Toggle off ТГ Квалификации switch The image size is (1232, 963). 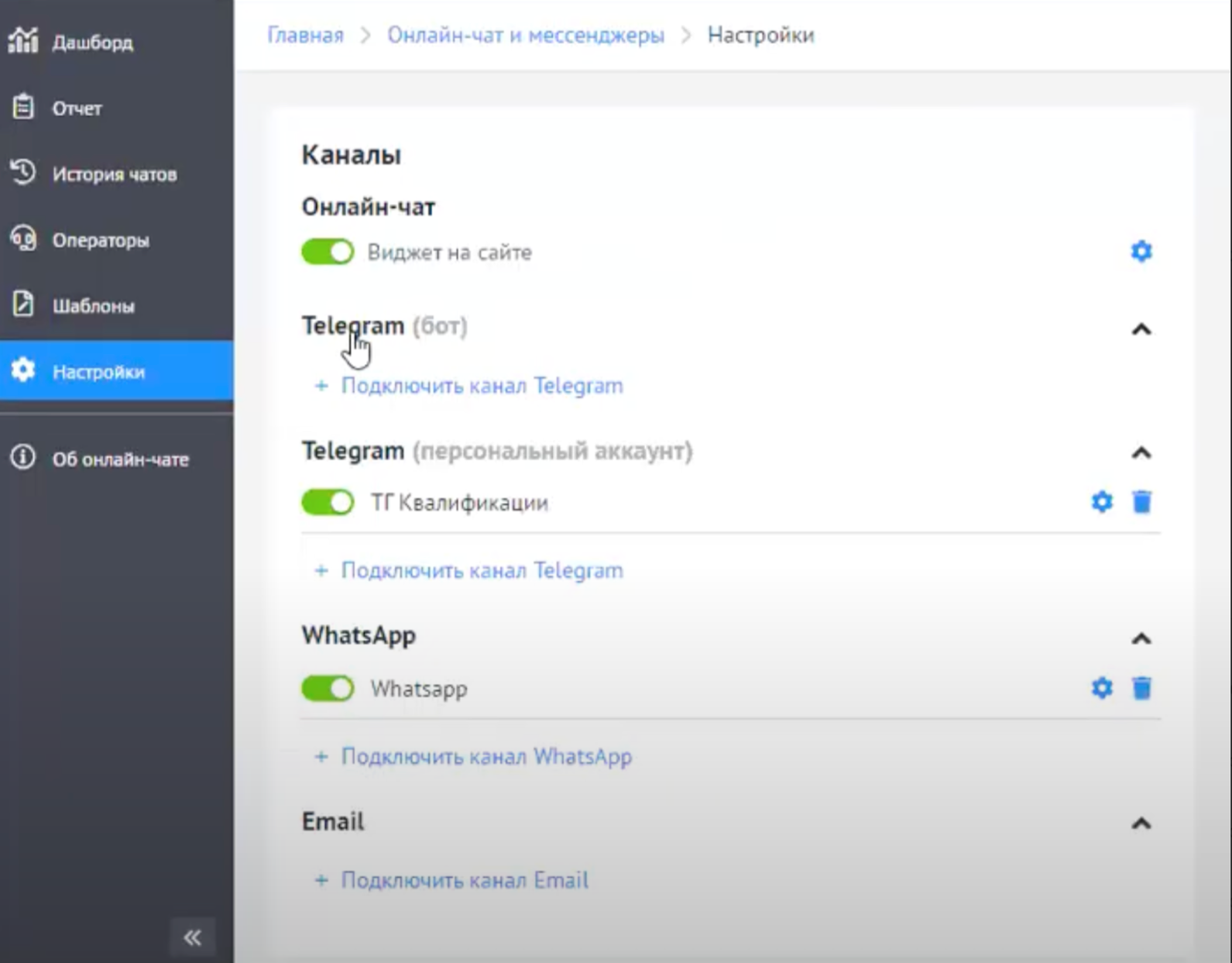pyautogui.click(x=328, y=502)
